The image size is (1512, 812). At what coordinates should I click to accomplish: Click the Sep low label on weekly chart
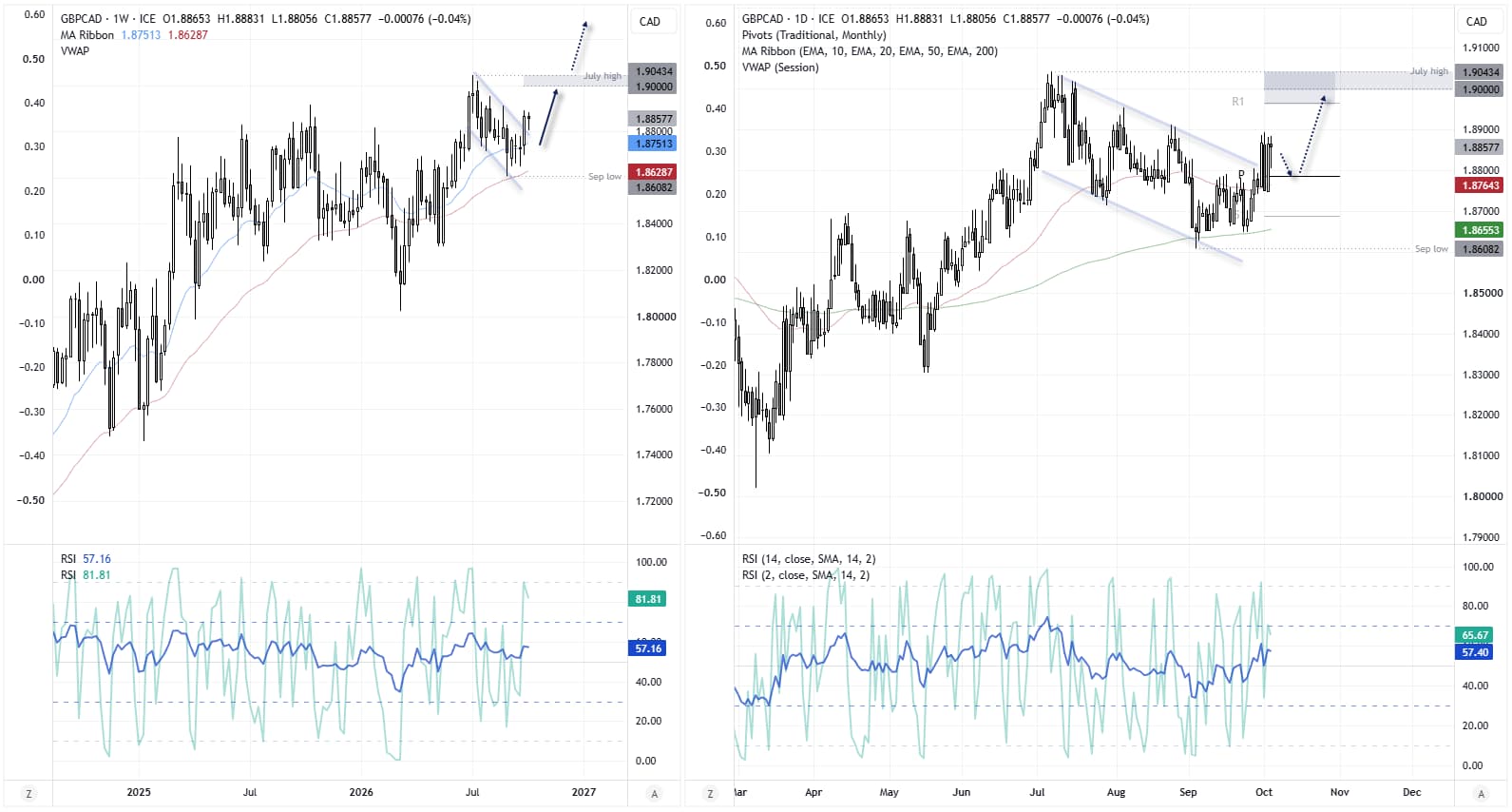click(604, 177)
